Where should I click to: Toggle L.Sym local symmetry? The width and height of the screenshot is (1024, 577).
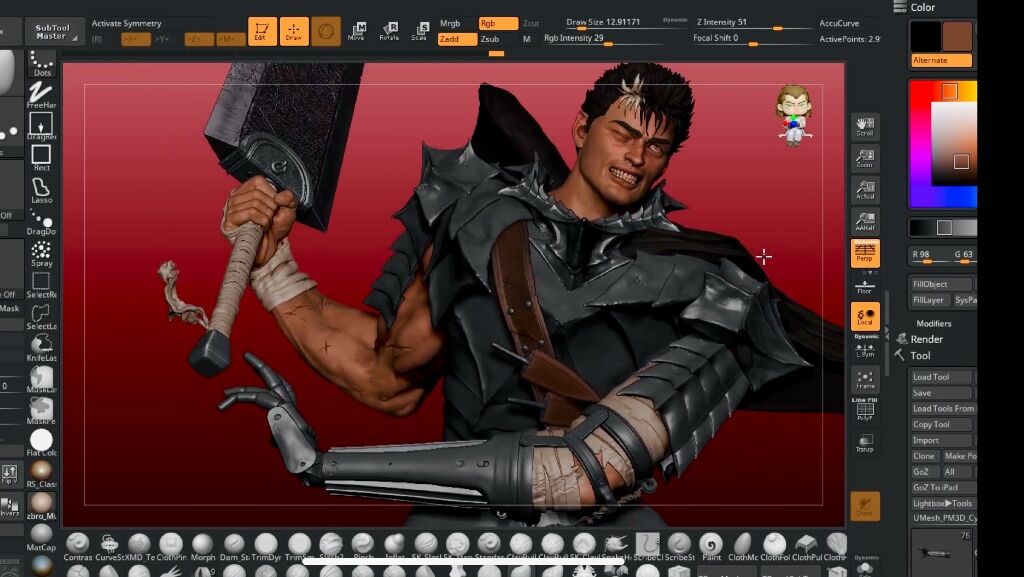pos(865,351)
